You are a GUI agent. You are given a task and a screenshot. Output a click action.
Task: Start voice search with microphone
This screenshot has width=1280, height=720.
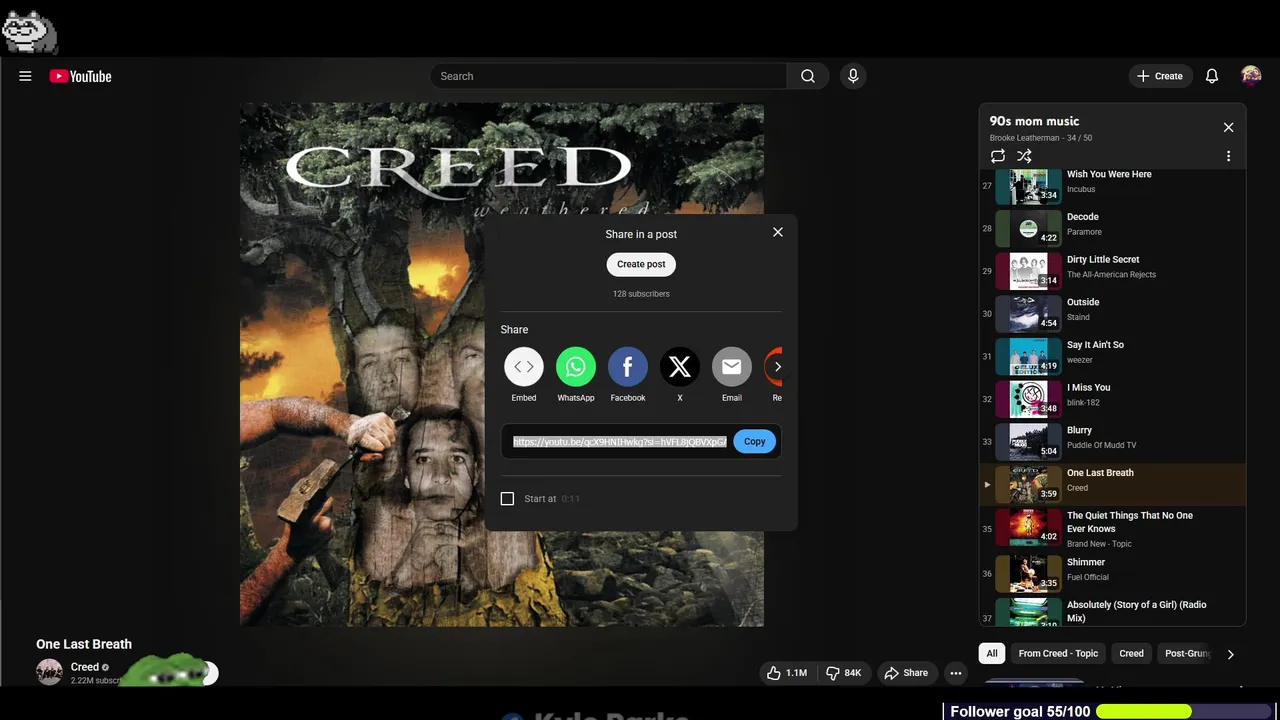853,76
